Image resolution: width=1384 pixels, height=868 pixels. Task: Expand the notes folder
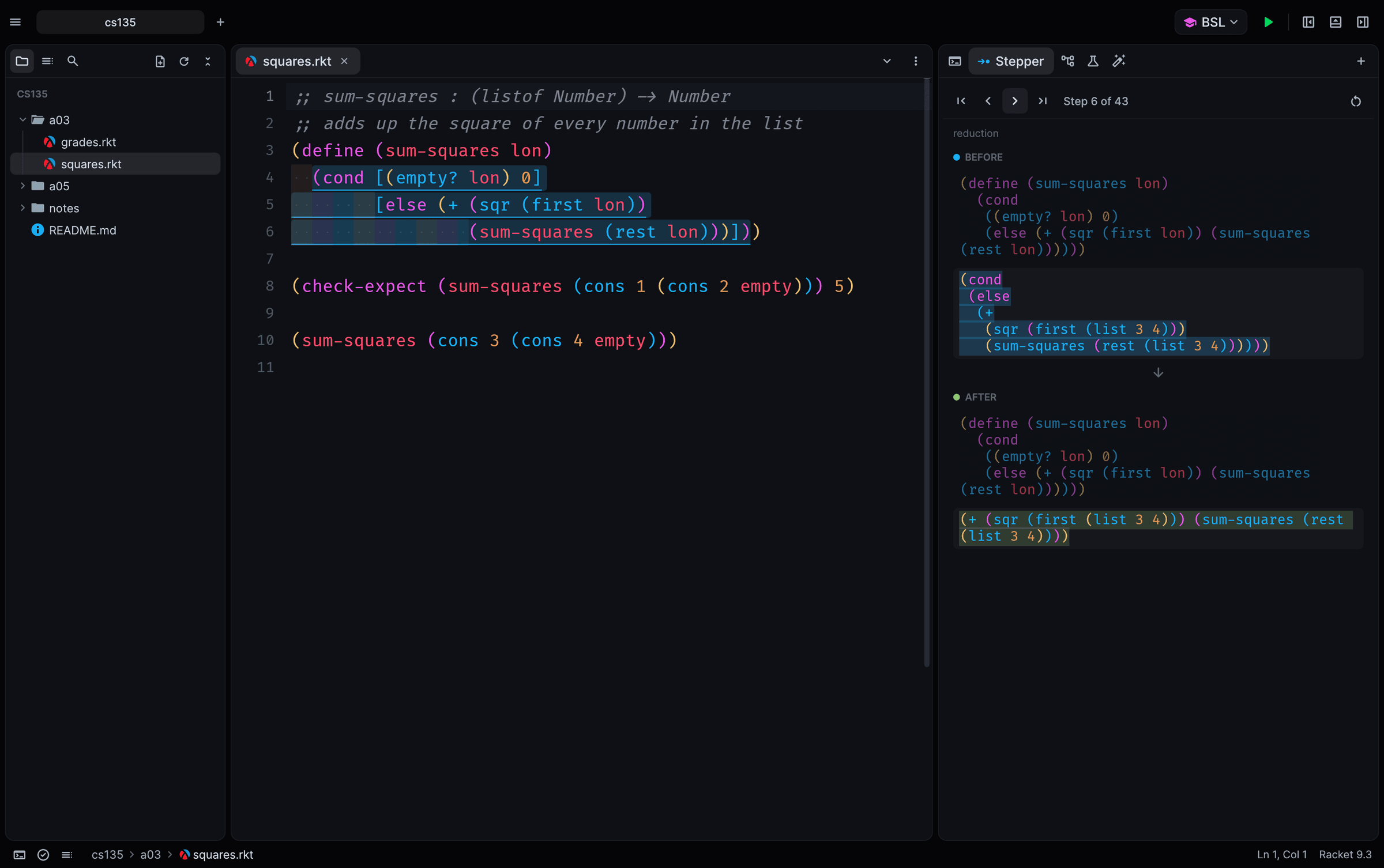click(x=23, y=208)
